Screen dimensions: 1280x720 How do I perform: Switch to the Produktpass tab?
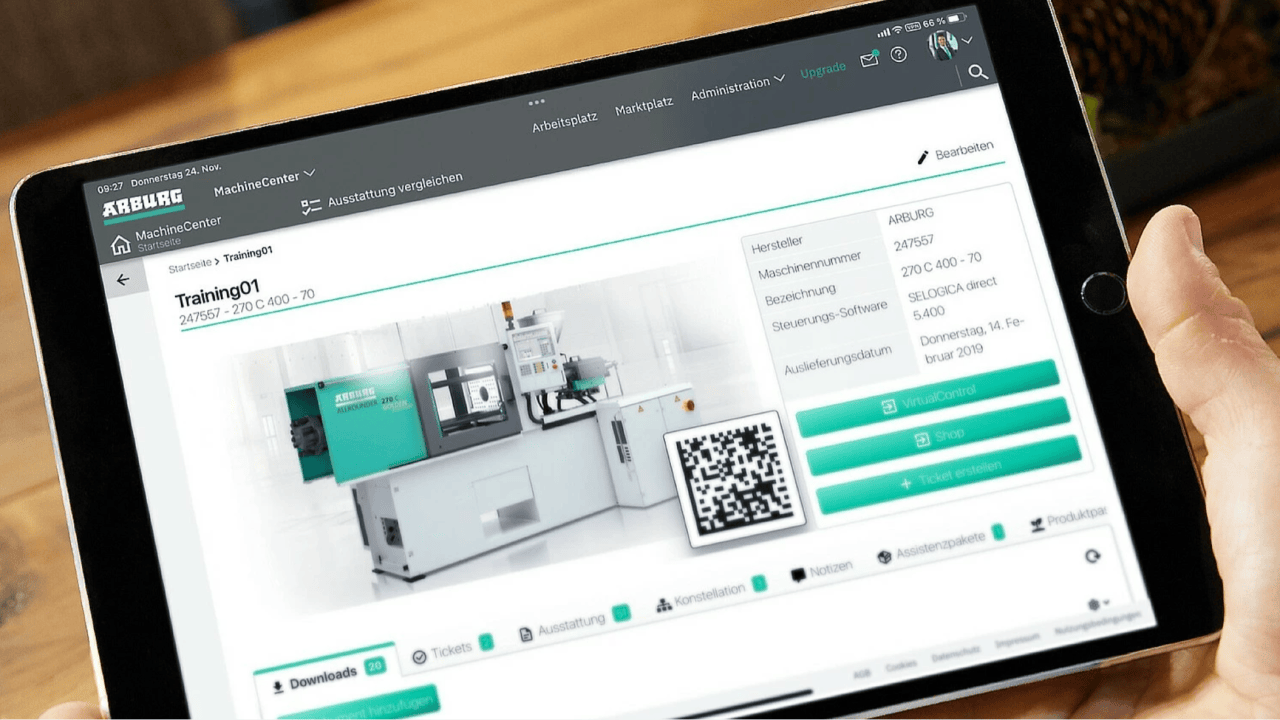click(1068, 519)
